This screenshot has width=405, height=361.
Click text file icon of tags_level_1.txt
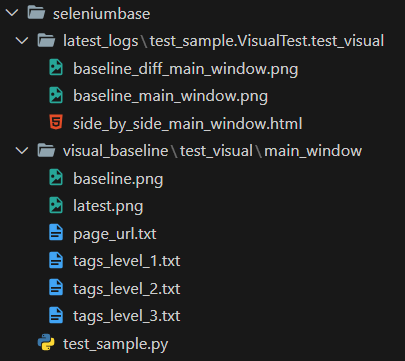(56, 260)
